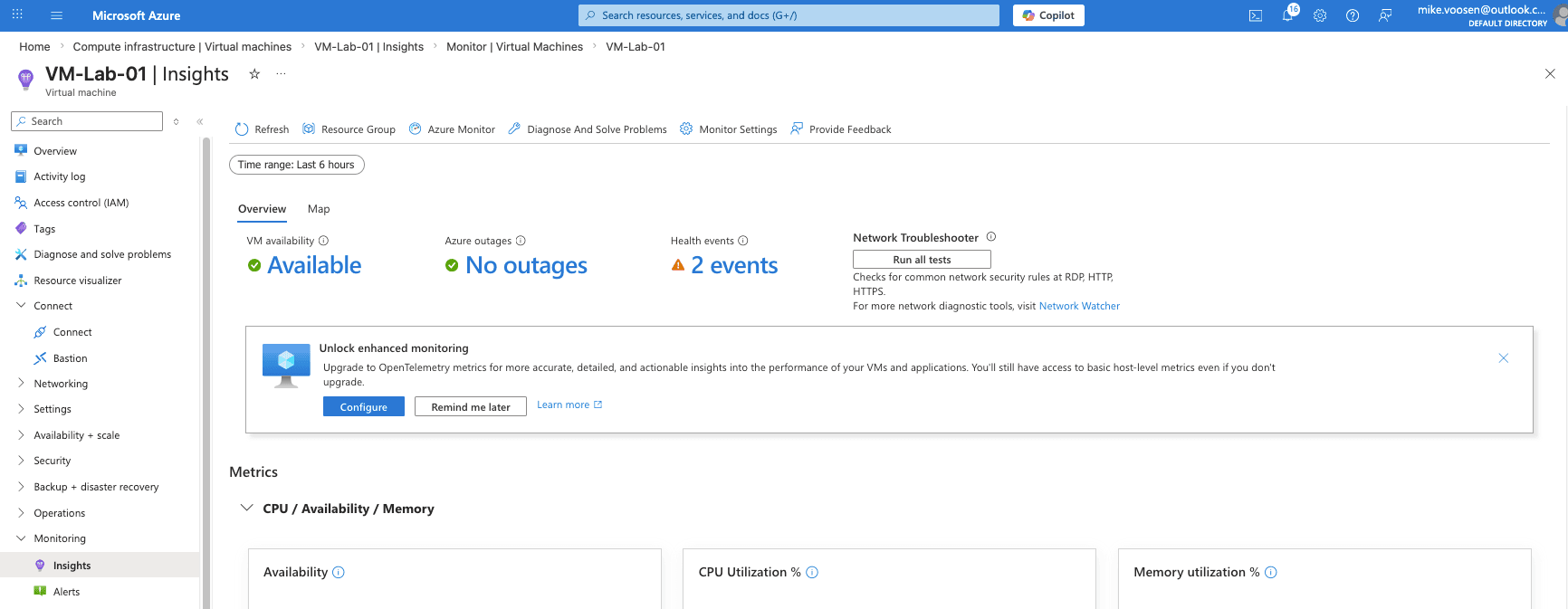This screenshot has width=1568, height=609.
Task: Open the top bar feedback icon
Action: point(1385,15)
